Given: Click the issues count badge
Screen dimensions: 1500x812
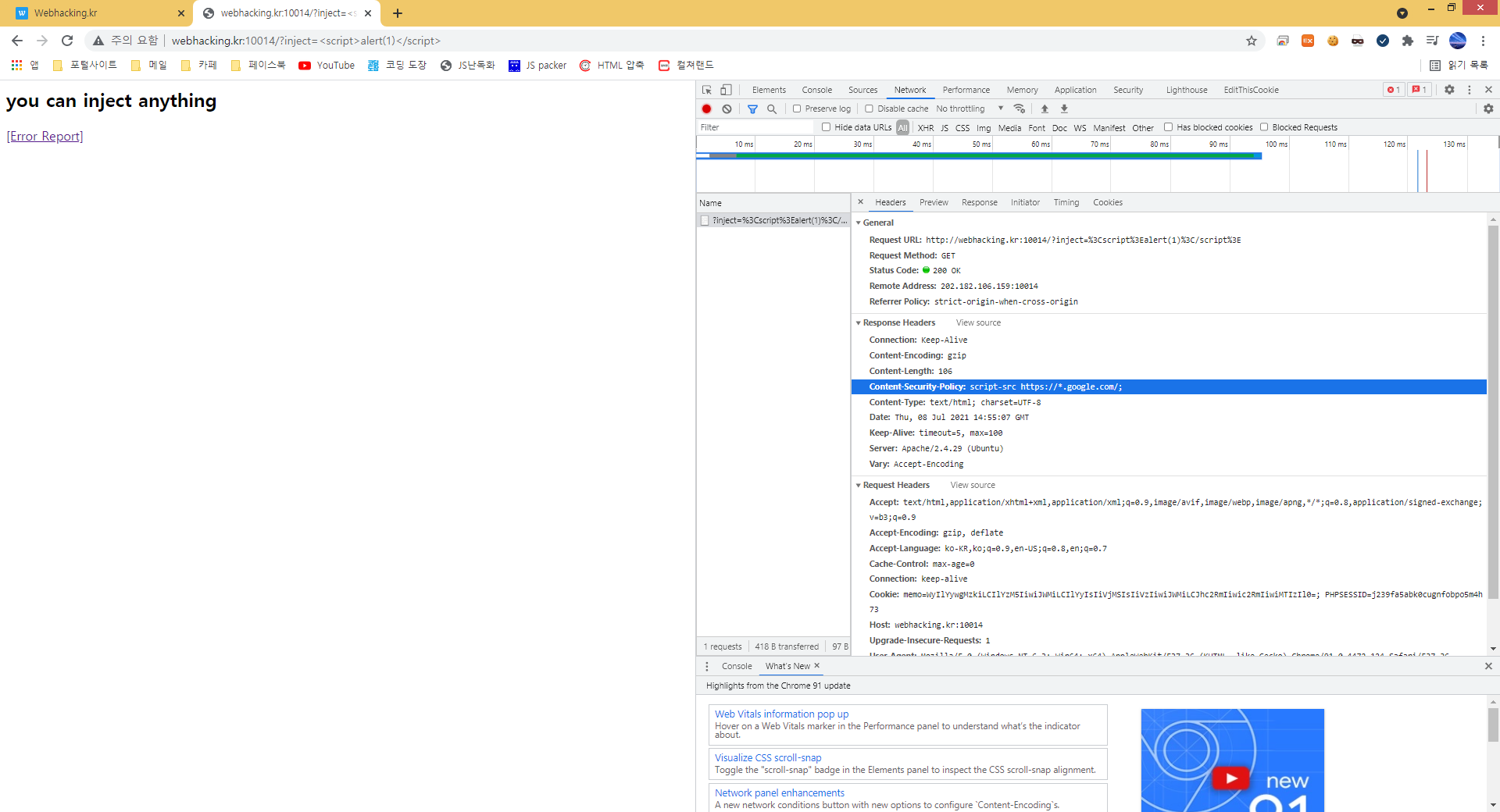Looking at the screenshot, I should tap(1420, 90).
